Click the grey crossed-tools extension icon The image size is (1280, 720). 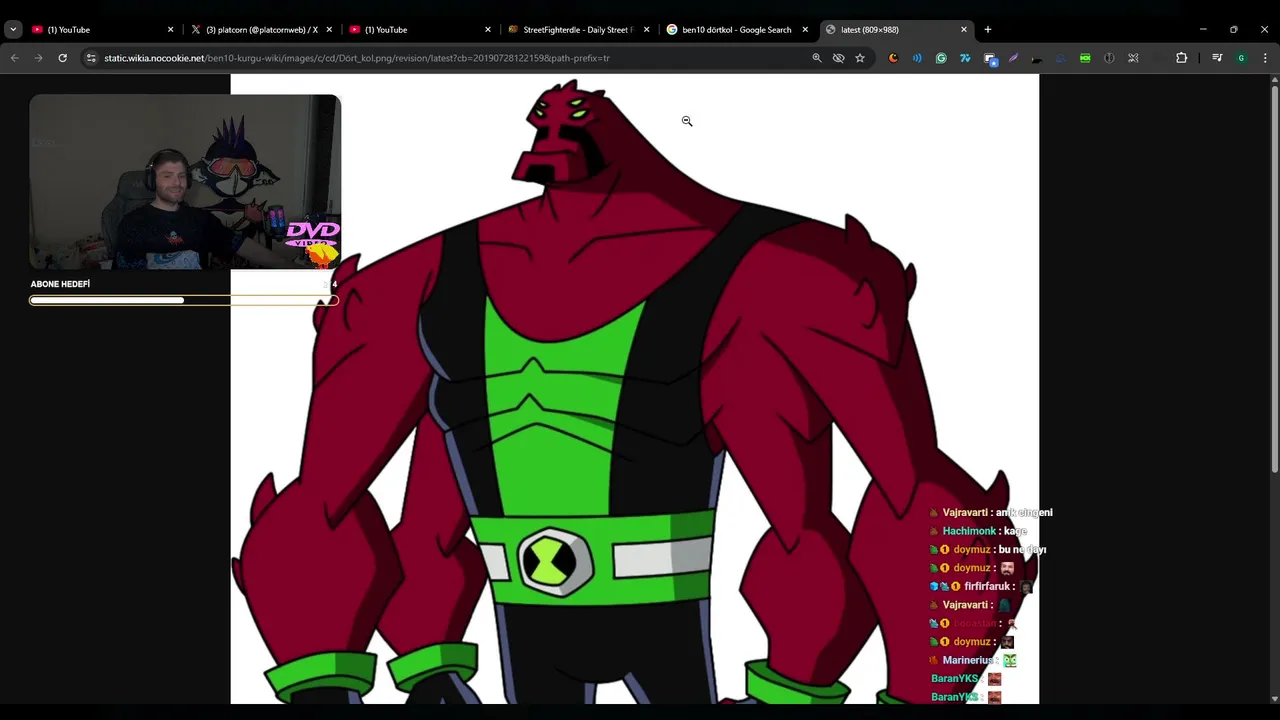point(1133,58)
